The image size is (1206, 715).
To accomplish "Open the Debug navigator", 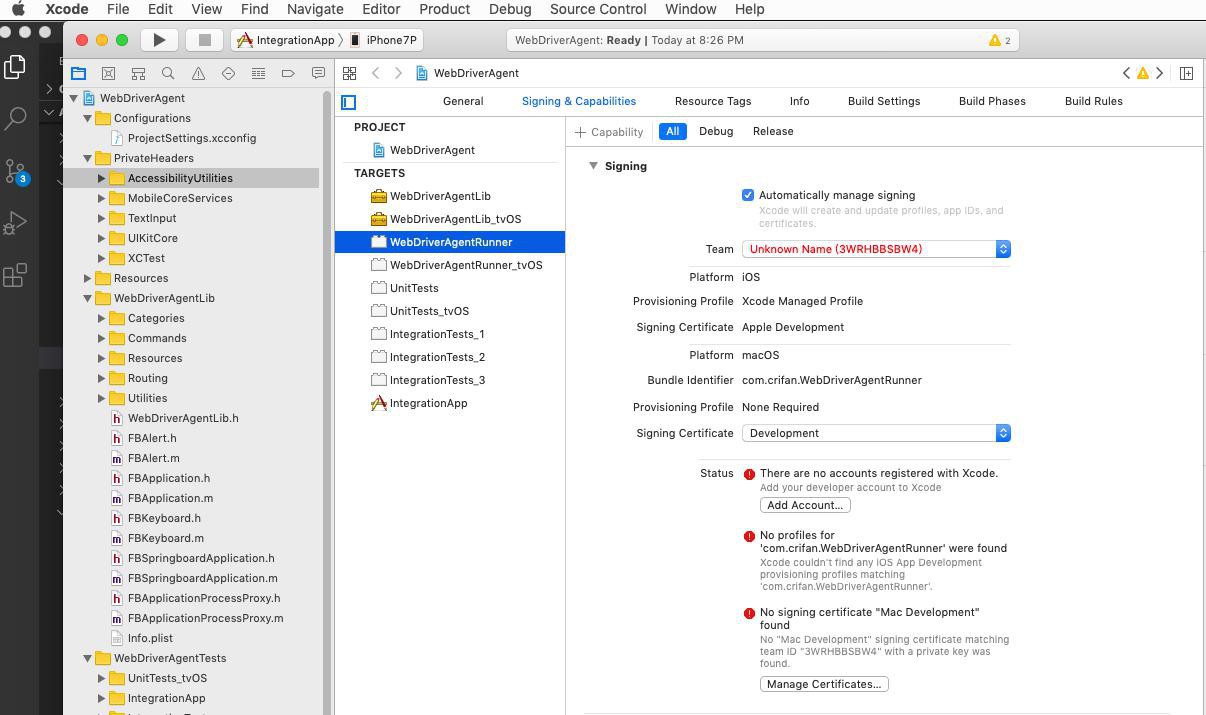I will [x=258, y=73].
